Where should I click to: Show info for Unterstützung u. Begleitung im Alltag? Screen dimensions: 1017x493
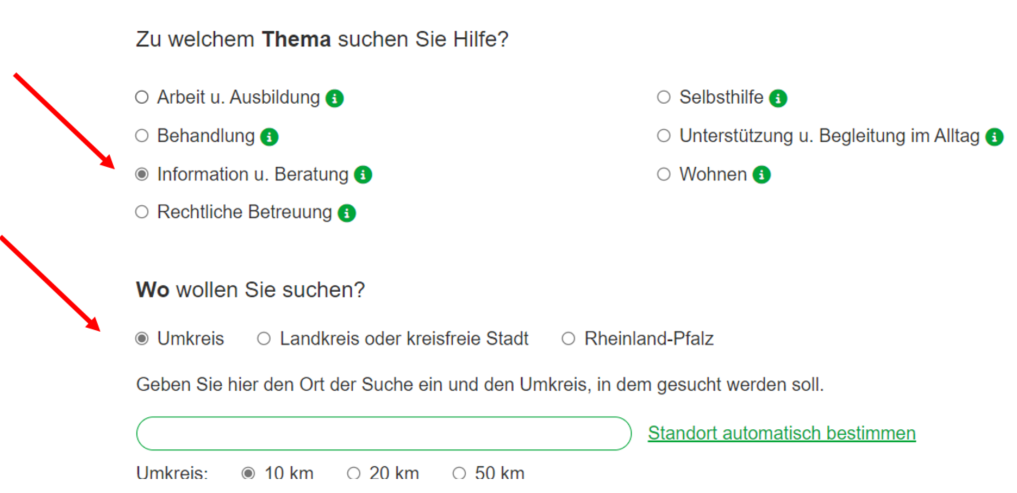pyautogui.click(x=994, y=137)
